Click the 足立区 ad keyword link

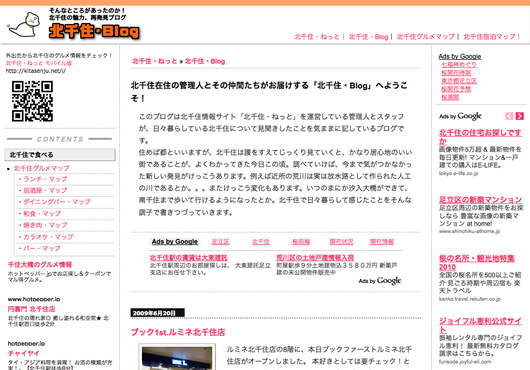coord(220,242)
